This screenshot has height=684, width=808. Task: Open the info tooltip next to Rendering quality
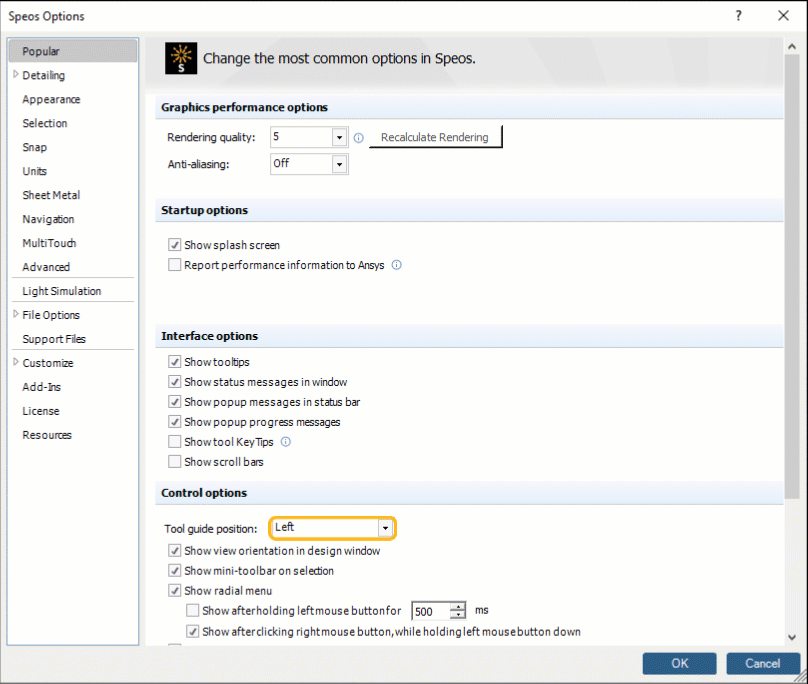coord(358,137)
